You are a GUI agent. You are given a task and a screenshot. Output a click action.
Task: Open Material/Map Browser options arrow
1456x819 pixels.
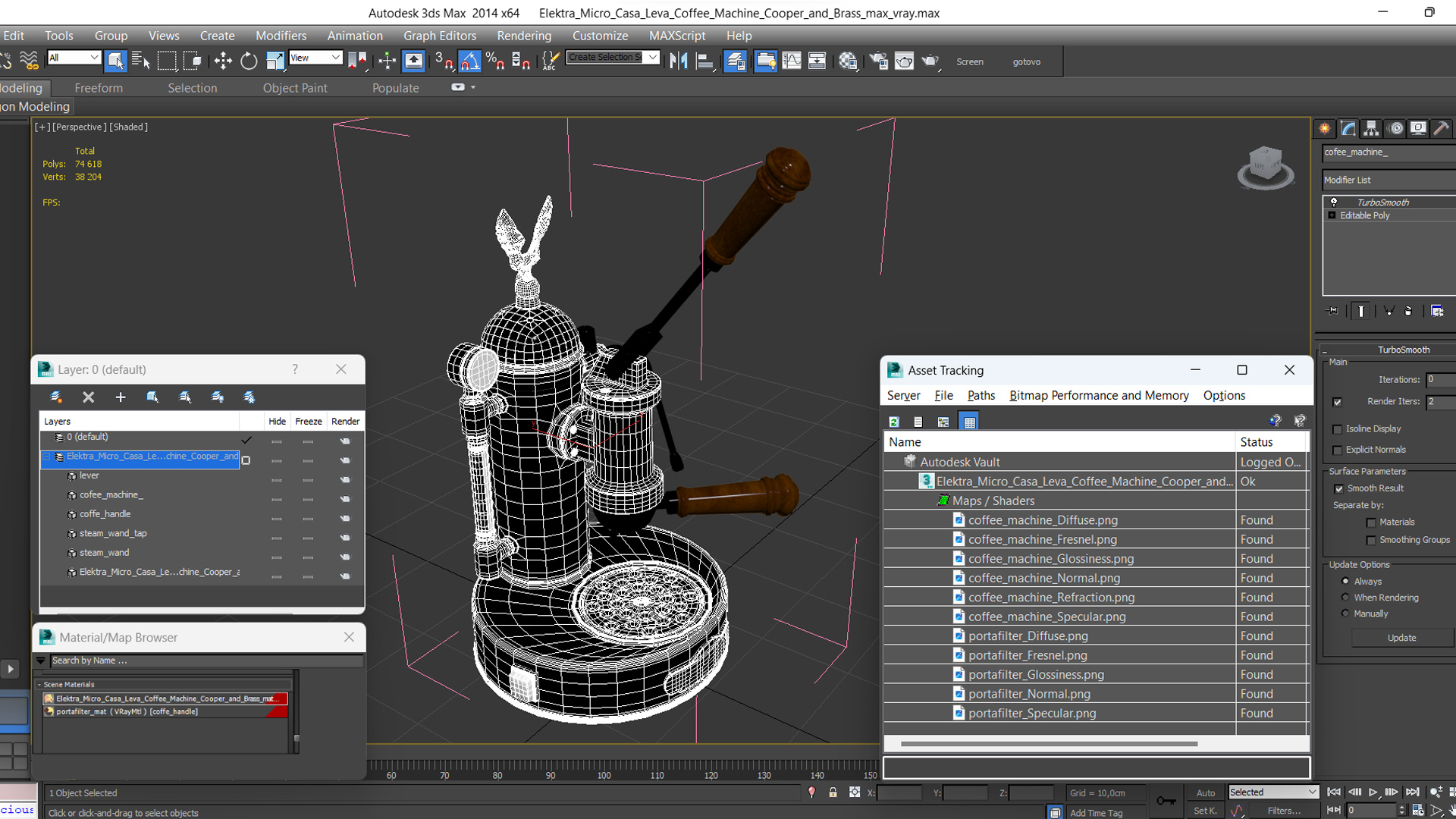tap(41, 661)
